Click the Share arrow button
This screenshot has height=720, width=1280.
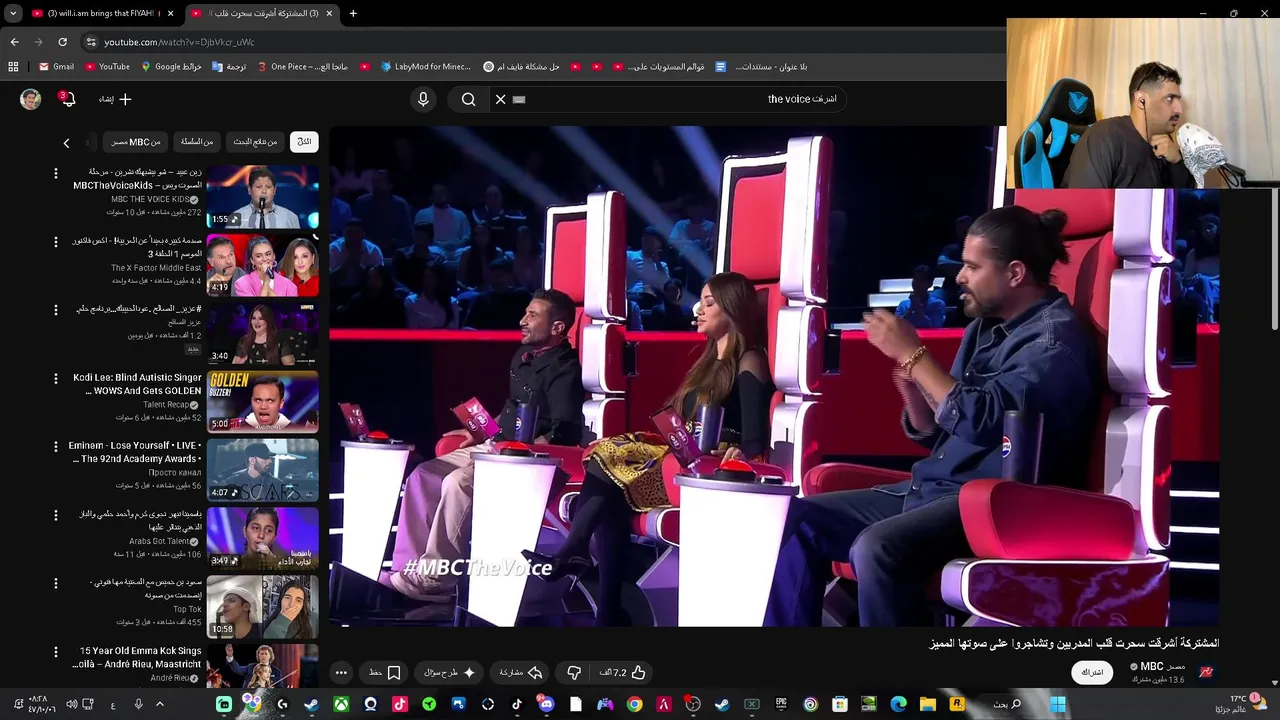pos(521,673)
